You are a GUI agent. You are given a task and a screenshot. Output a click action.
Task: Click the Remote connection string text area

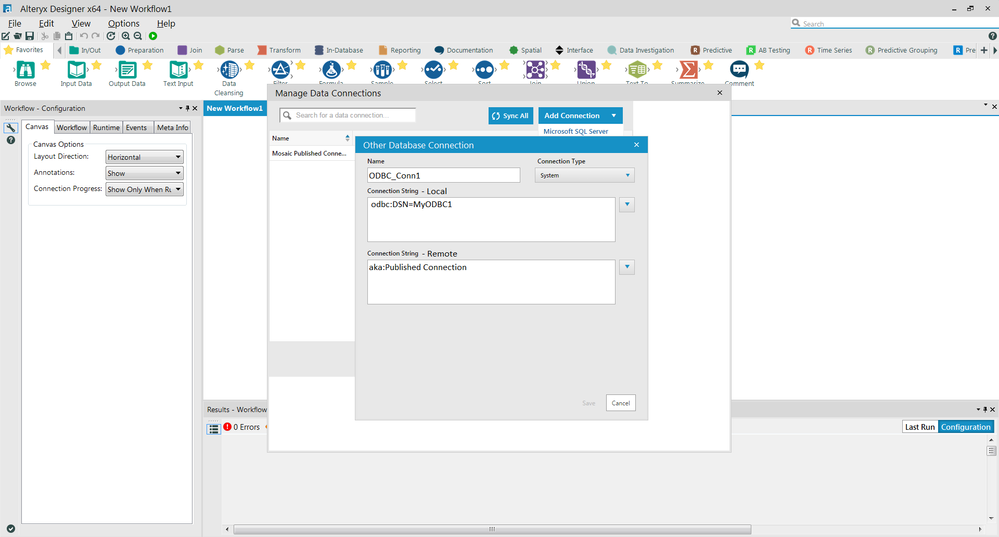click(x=491, y=282)
